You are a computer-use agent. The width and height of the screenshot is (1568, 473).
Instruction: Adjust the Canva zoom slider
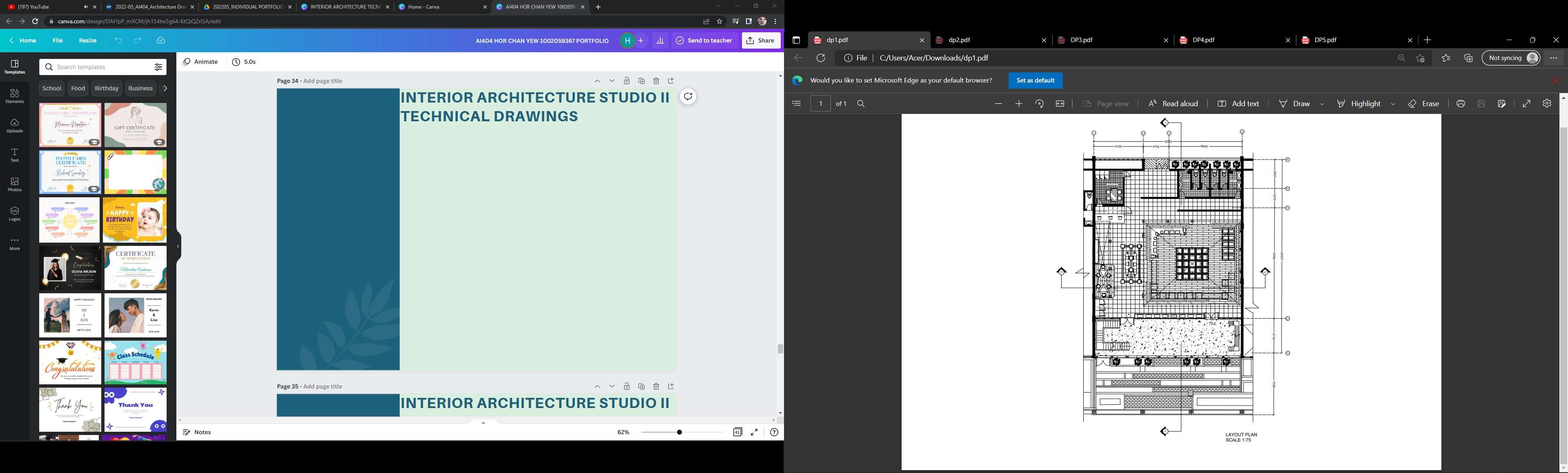coord(679,432)
